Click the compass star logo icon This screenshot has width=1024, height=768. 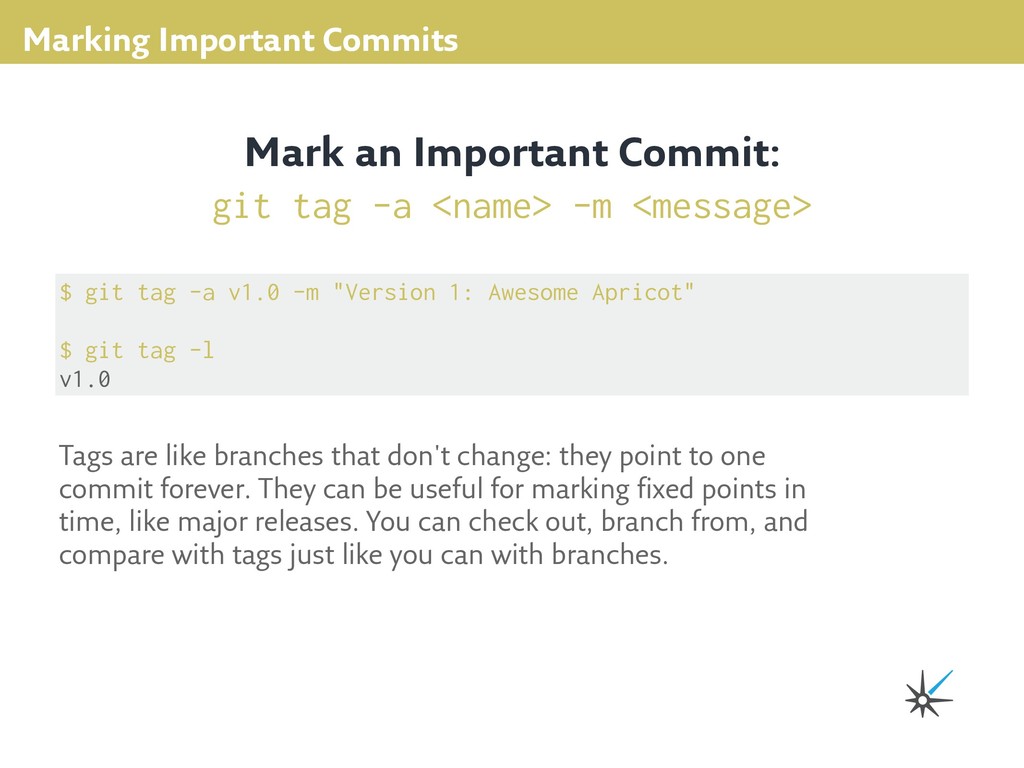coord(928,694)
